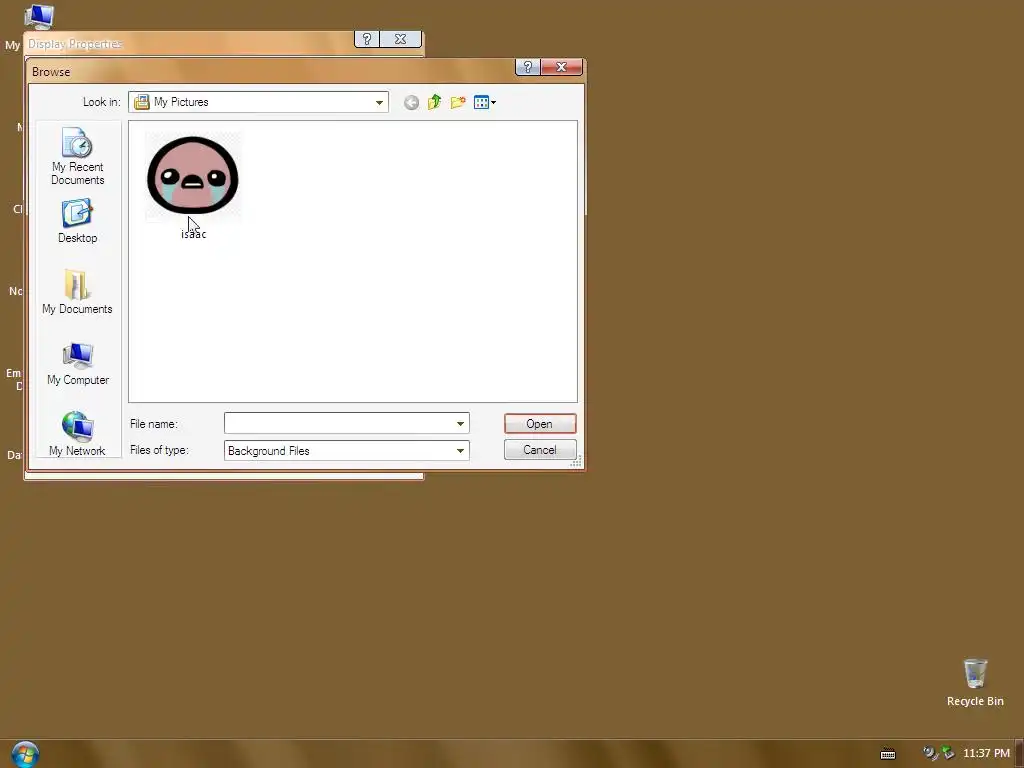Go up one folder level
This screenshot has height=768, width=1024.
434,103
